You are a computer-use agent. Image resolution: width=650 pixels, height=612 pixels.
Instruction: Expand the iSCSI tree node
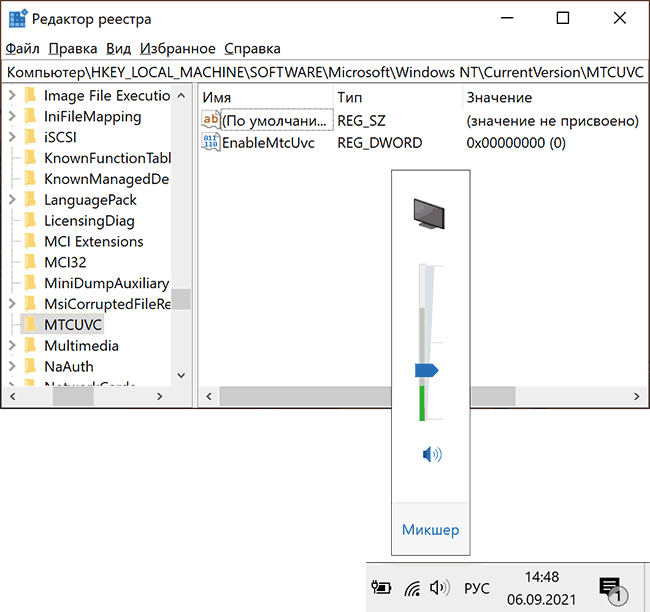point(12,137)
